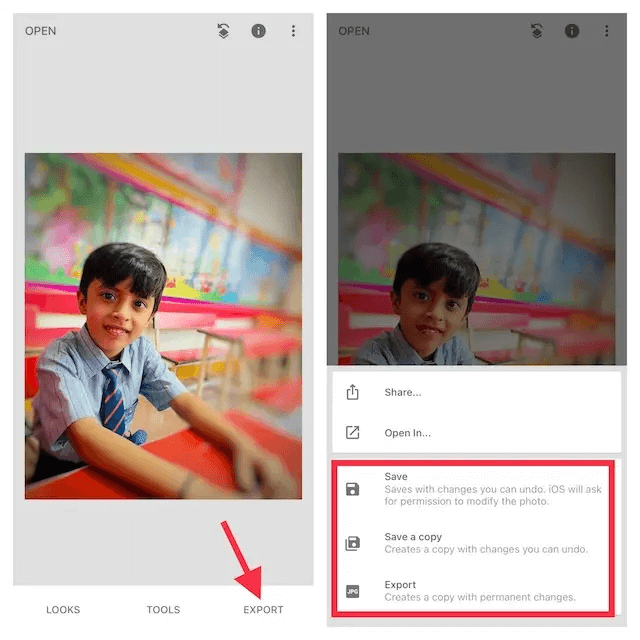Screen dimensions: 640x640
Task: Open three-dot menu on dimmed right screen
Action: [606, 31]
